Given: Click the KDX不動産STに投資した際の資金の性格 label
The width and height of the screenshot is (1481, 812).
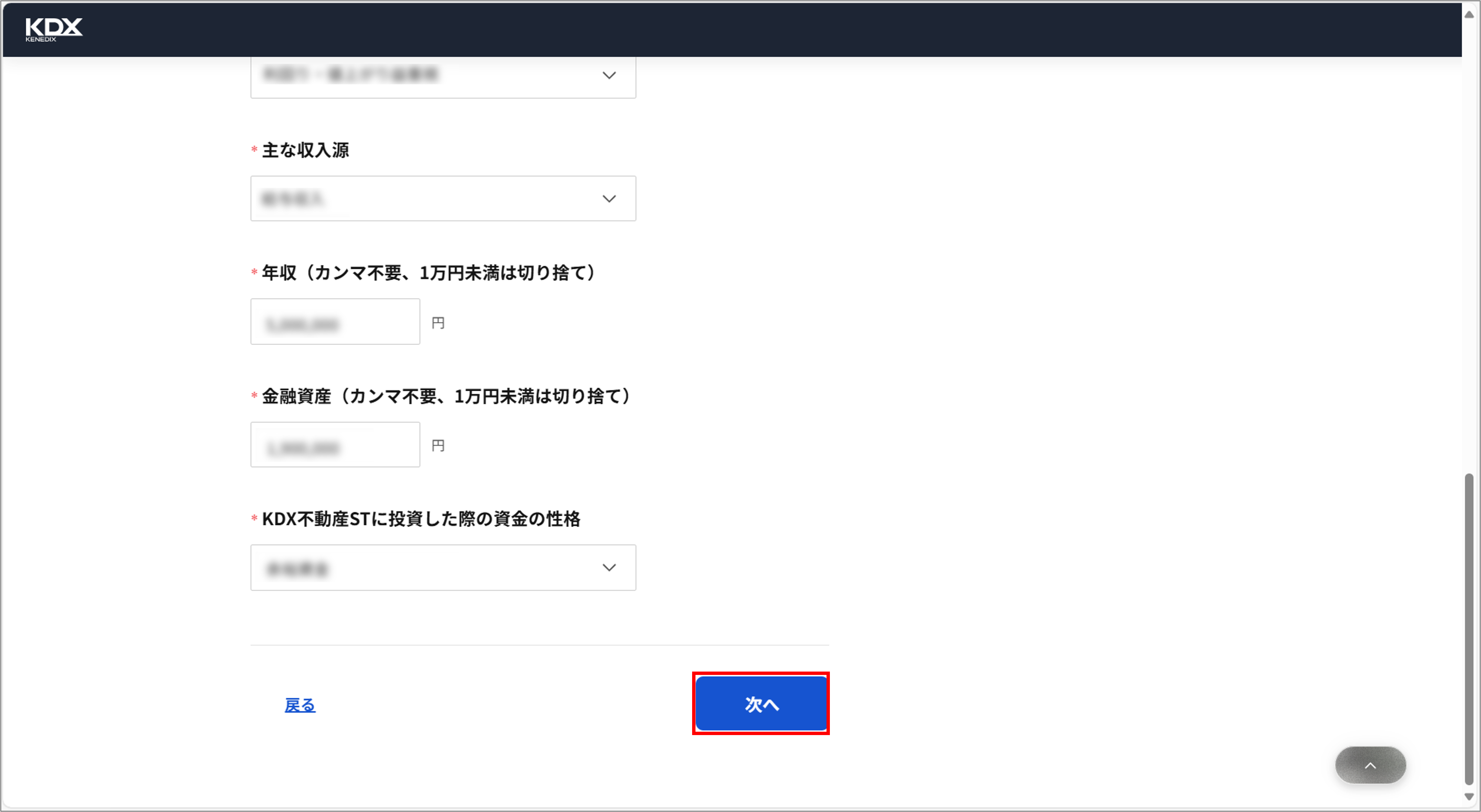Looking at the screenshot, I should point(421,519).
